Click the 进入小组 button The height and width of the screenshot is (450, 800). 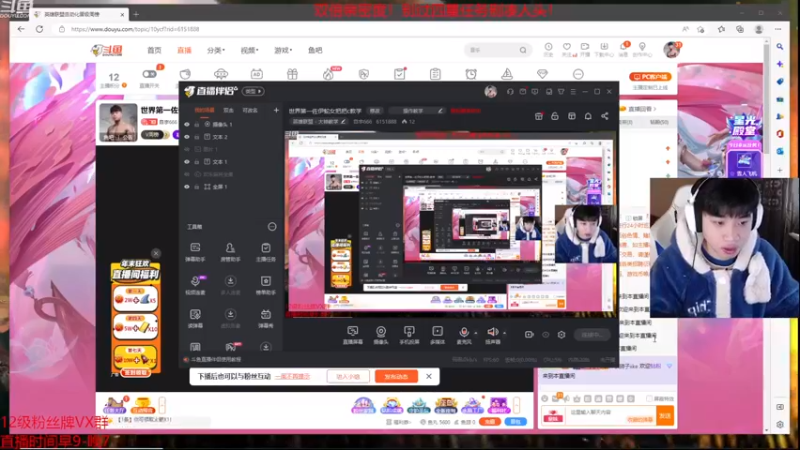coord(348,377)
